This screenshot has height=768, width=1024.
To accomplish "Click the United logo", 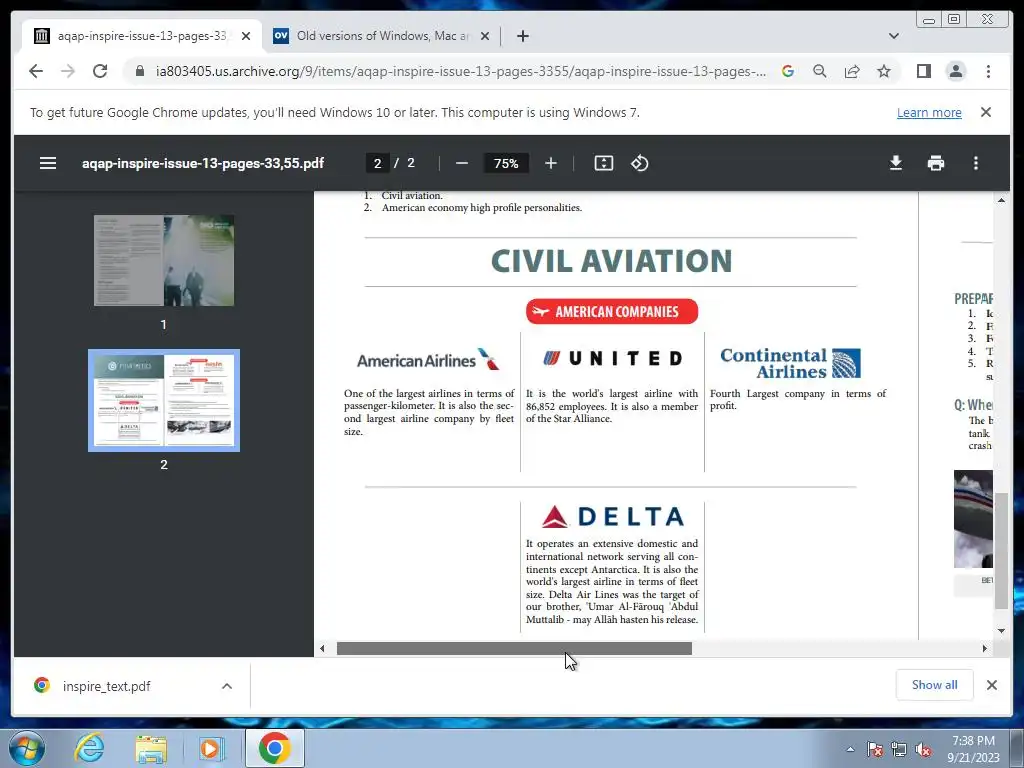I will (x=613, y=358).
